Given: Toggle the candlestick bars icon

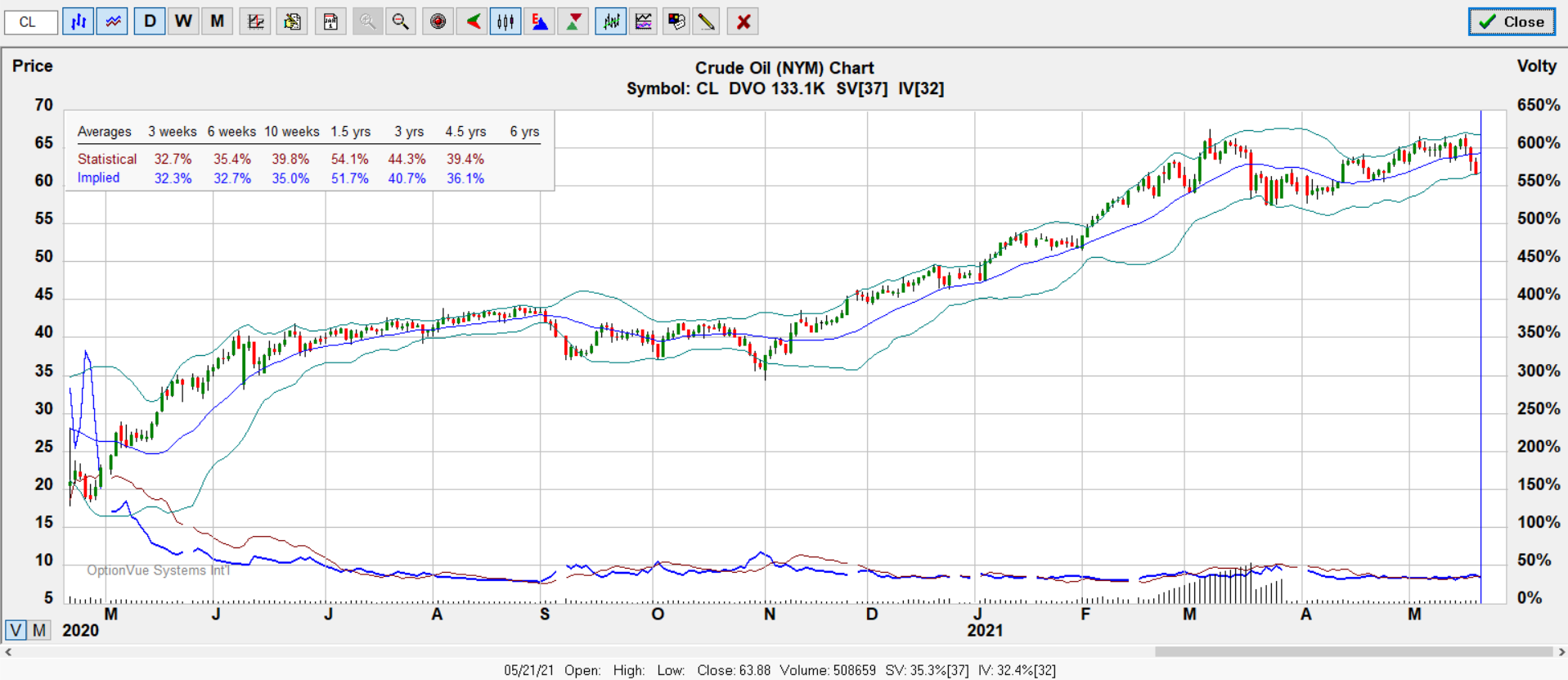Looking at the screenshot, I should 505,22.
